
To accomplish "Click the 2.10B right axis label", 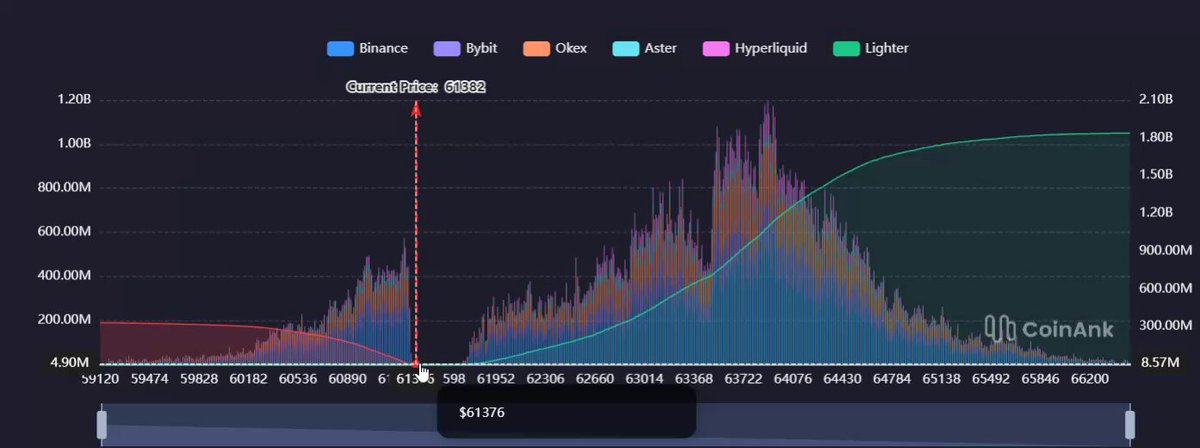I will pyautogui.click(x=1155, y=99).
